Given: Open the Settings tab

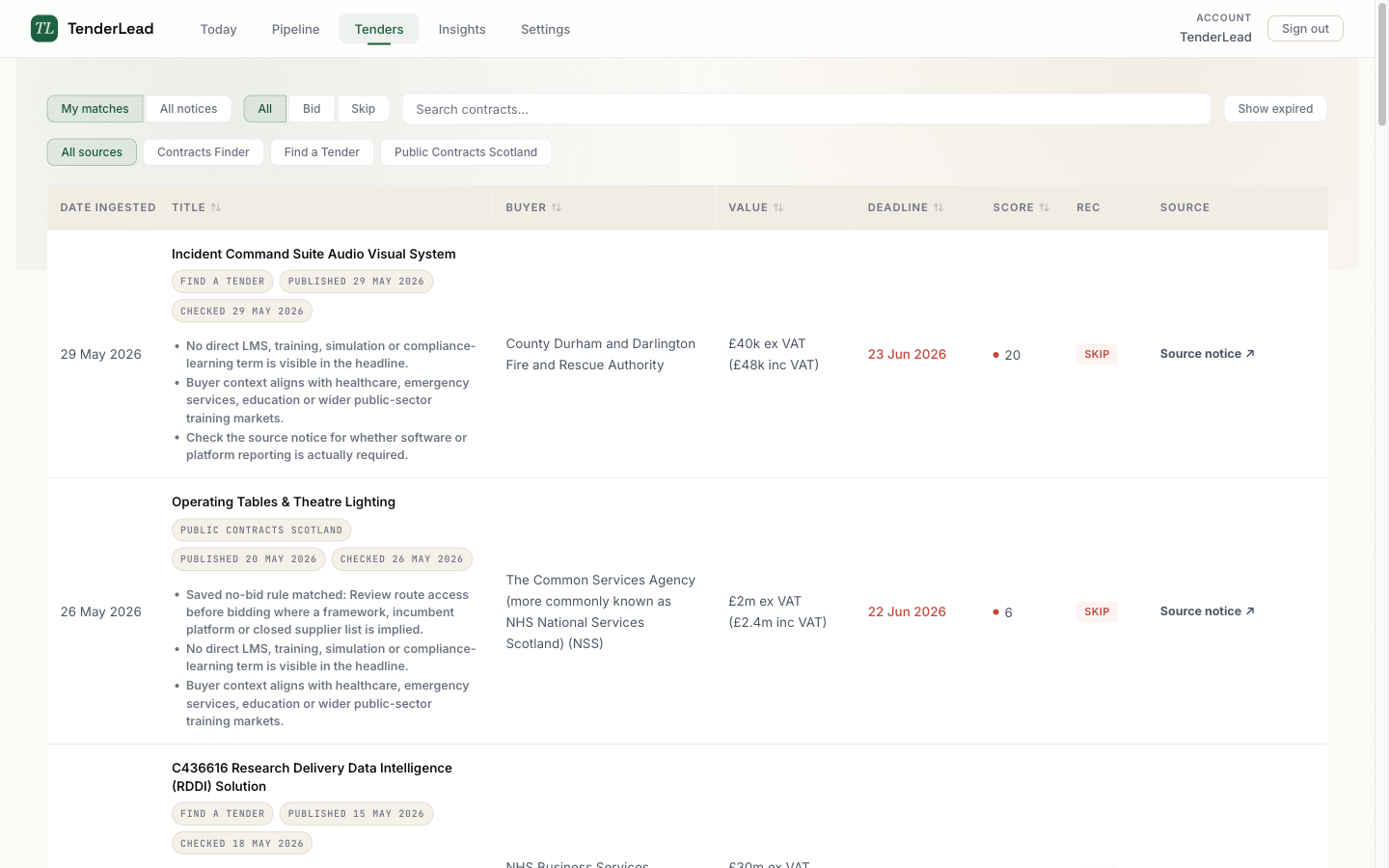Looking at the screenshot, I should point(546,29).
